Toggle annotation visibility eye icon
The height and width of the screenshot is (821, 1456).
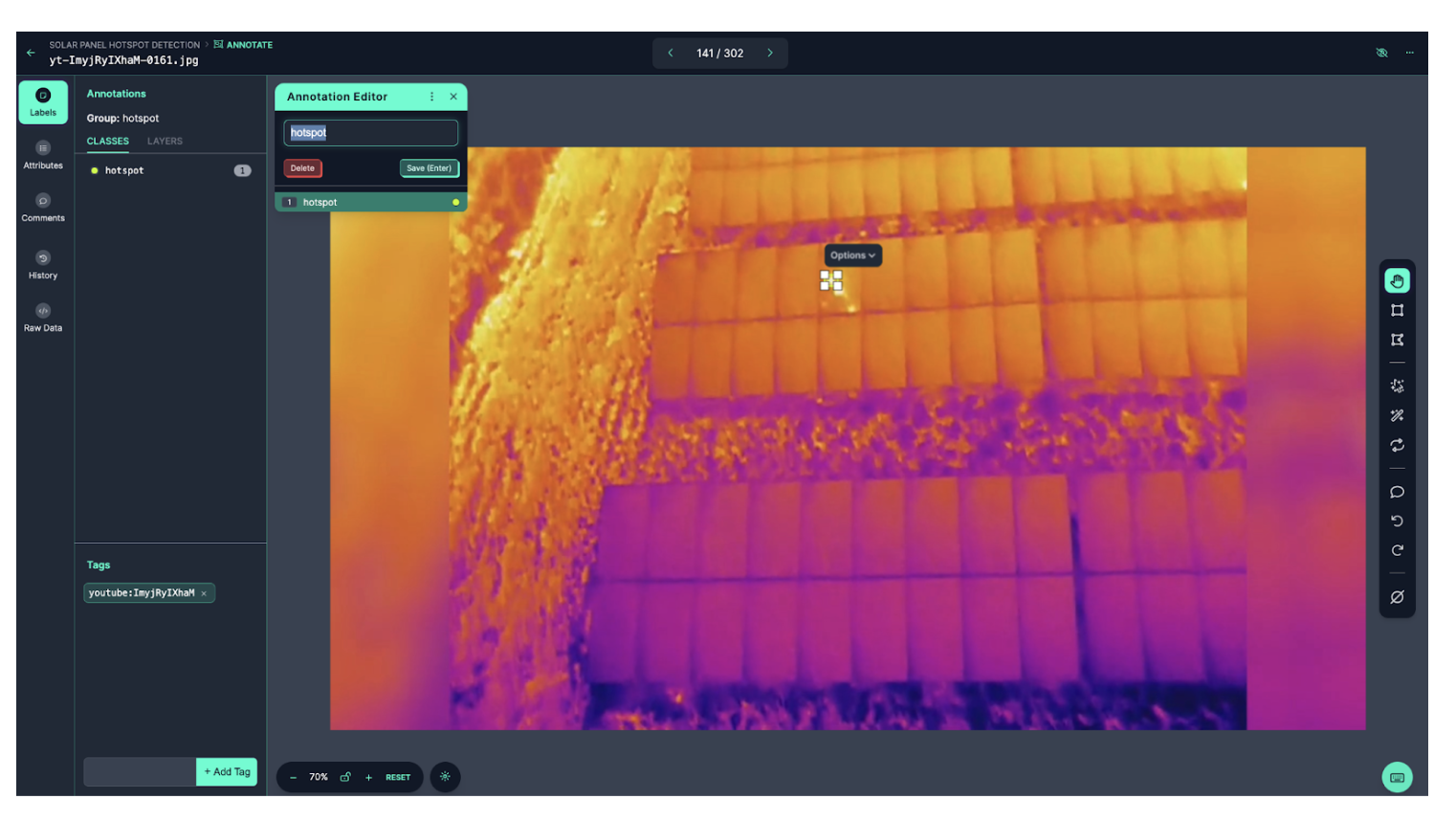[1381, 53]
